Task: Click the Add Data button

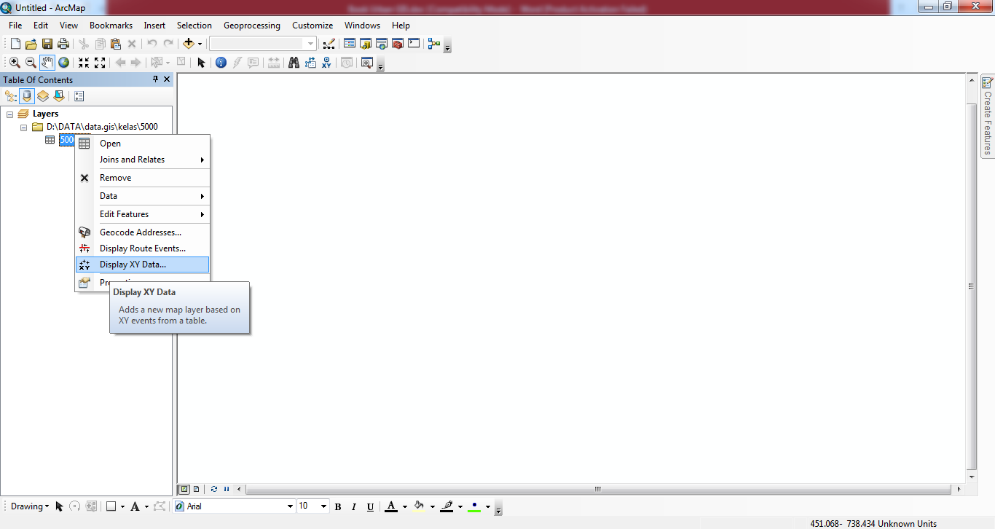Action: coord(188,44)
